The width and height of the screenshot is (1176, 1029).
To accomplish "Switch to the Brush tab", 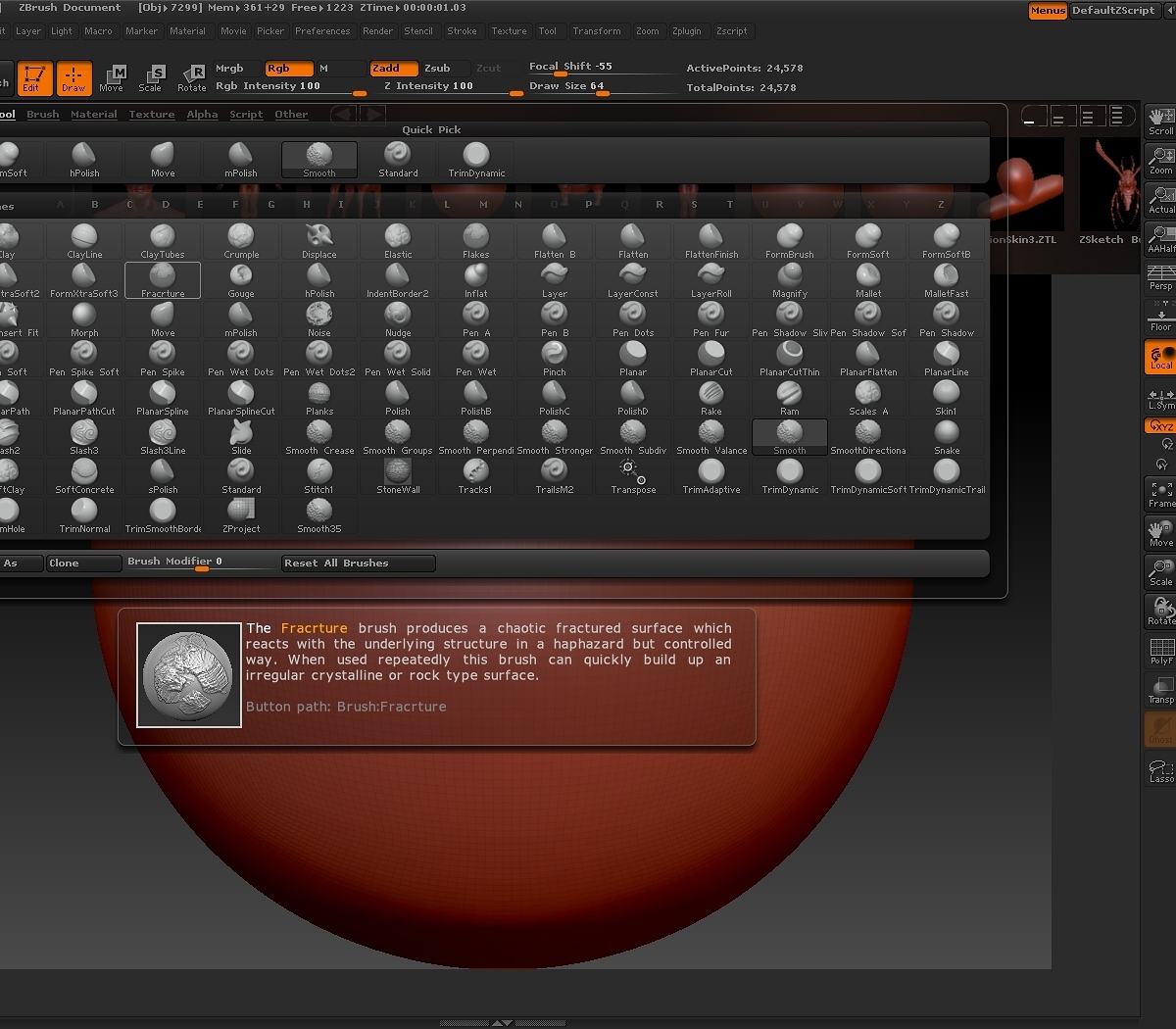I will click(43, 115).
